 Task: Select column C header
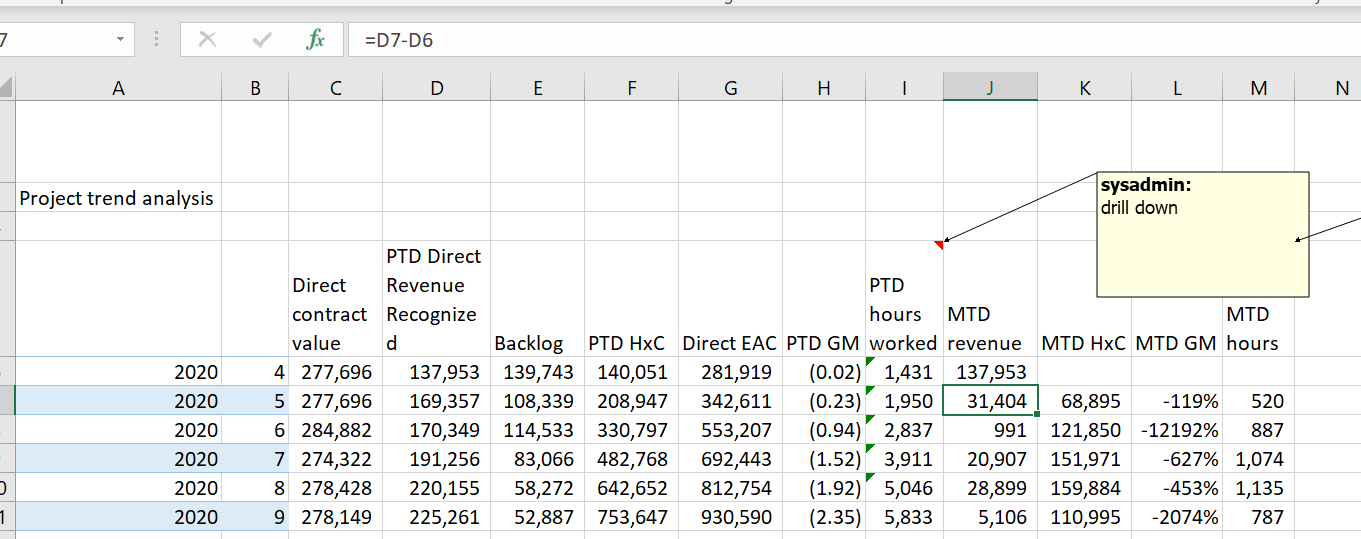[335, 88]
